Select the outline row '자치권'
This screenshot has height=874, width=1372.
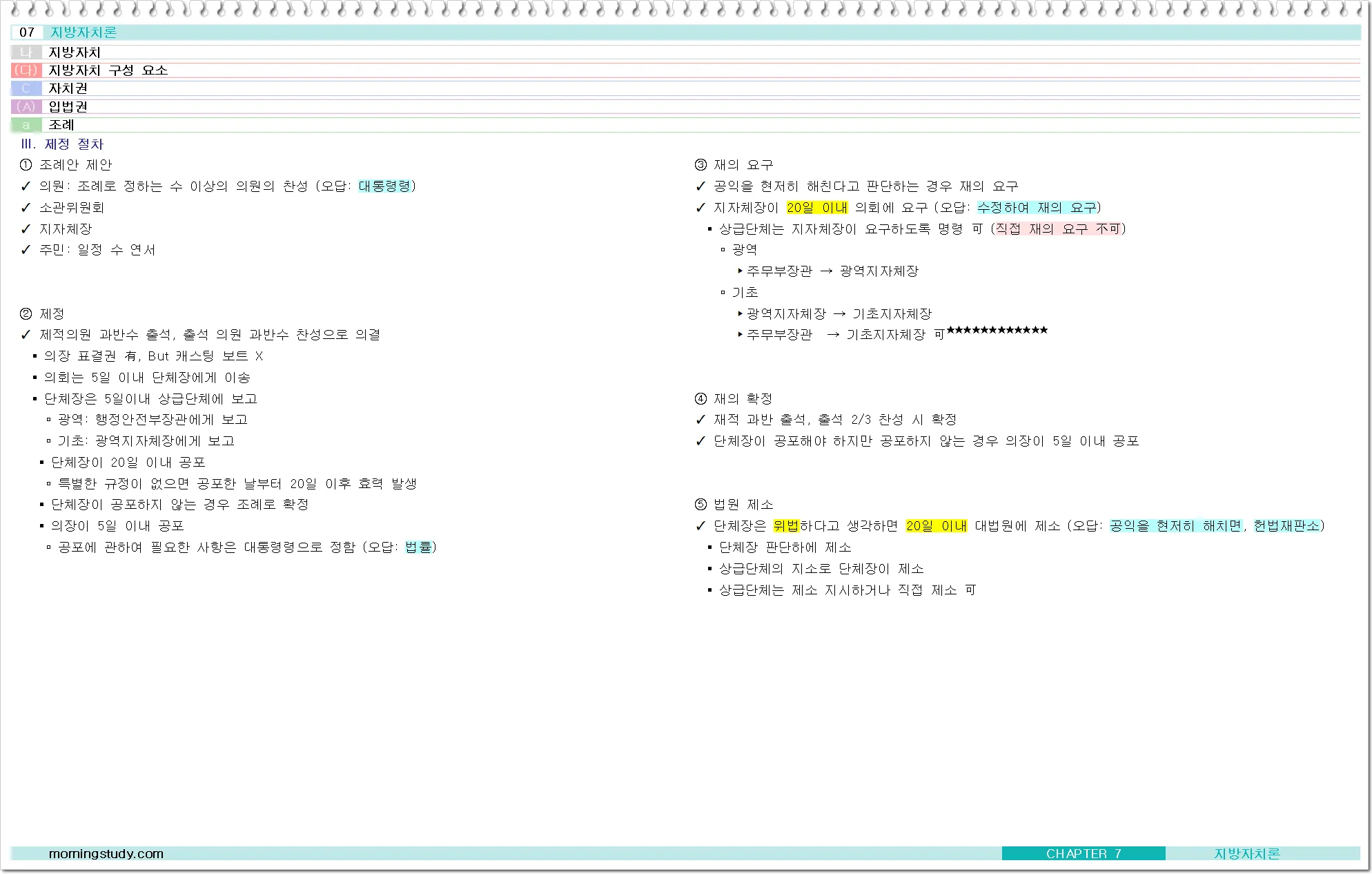click(68, 88)
